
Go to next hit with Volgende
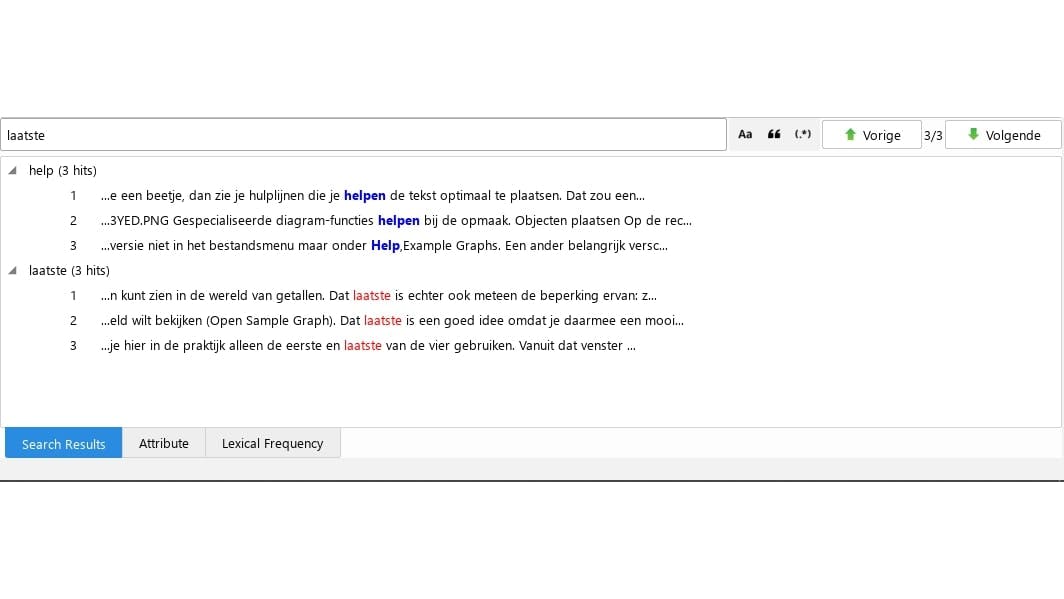(x=1003, y=134)
